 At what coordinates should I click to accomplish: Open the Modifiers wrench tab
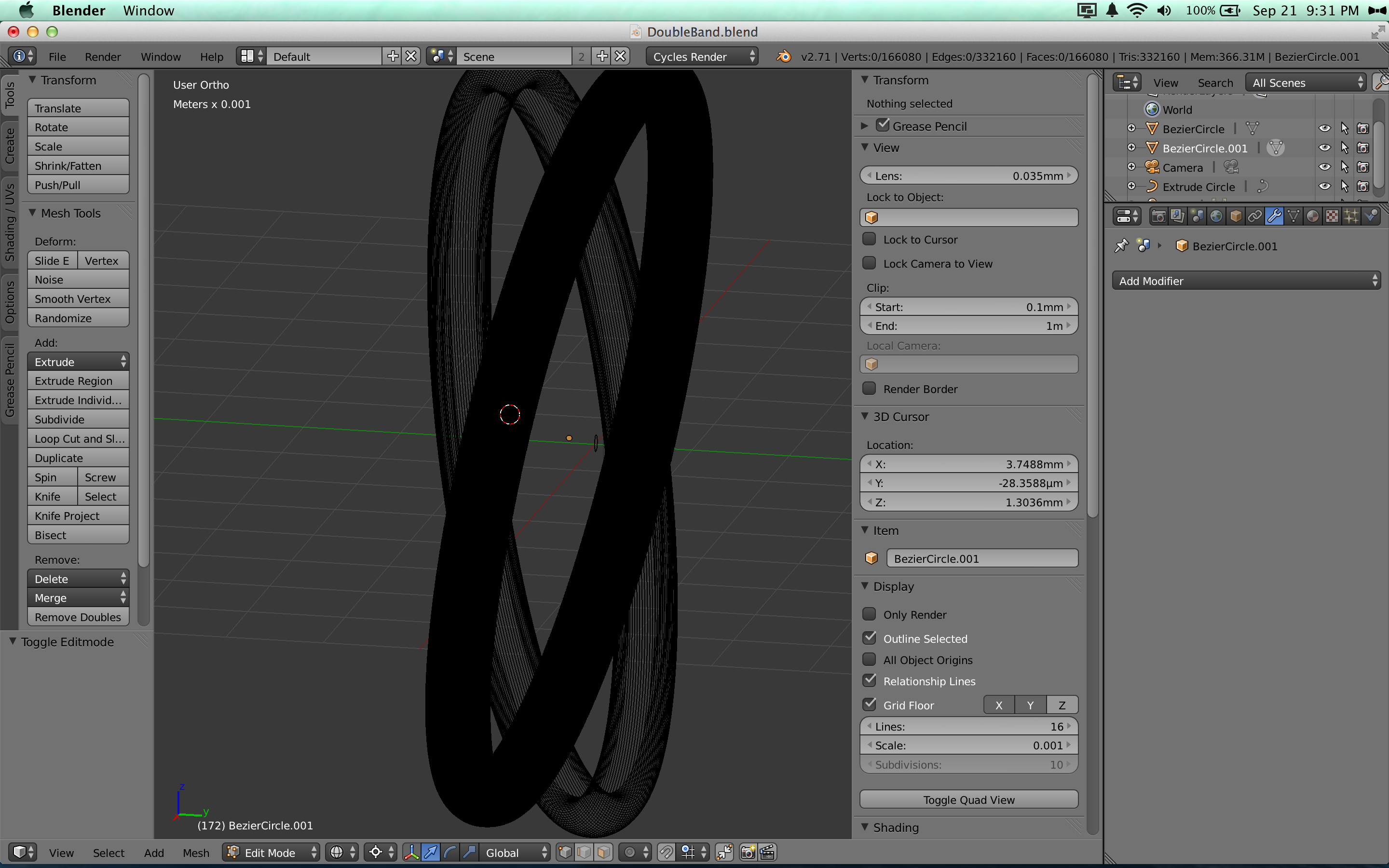[x=1274, y=216]
